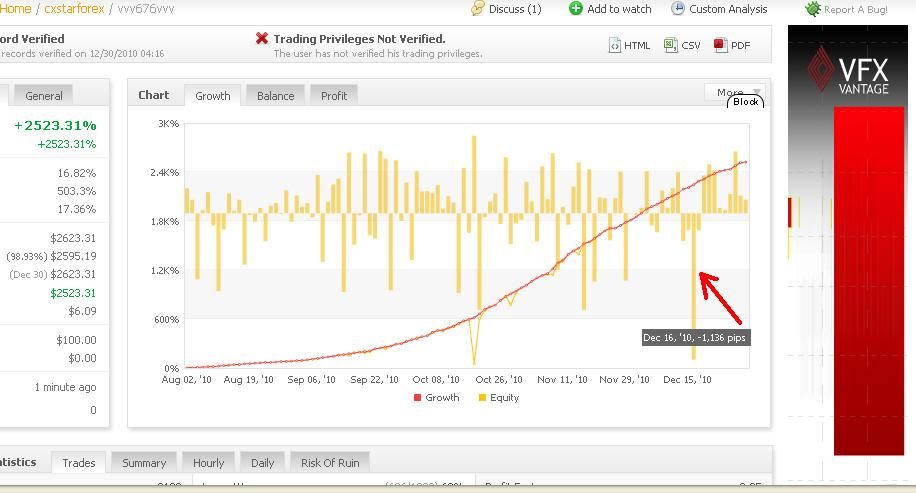The width and height of the screenshot is (916, 493).
Task: Click the Report A Bug icon
Action: click(x=813, y=9)
